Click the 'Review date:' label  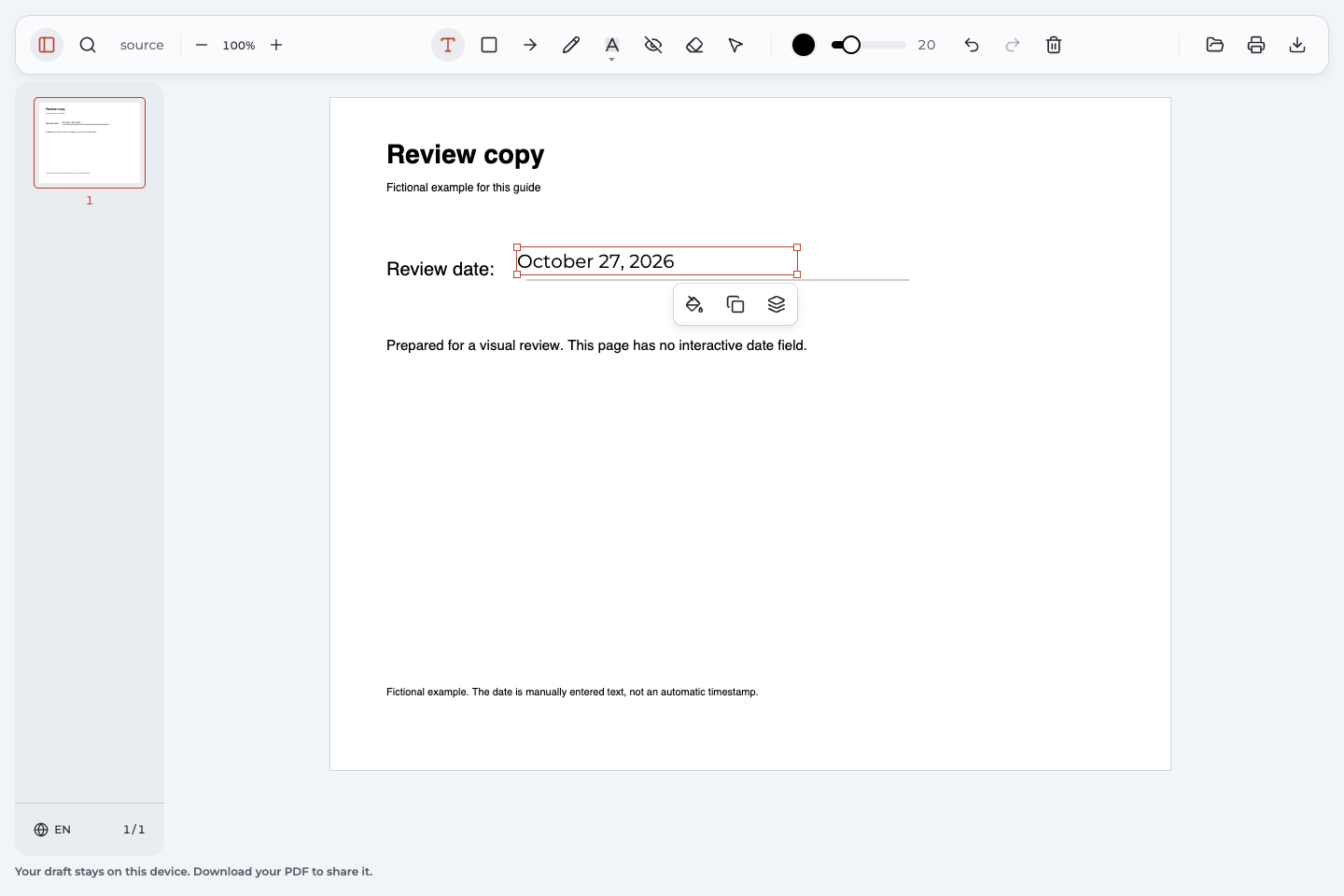[x=441, y=269]
